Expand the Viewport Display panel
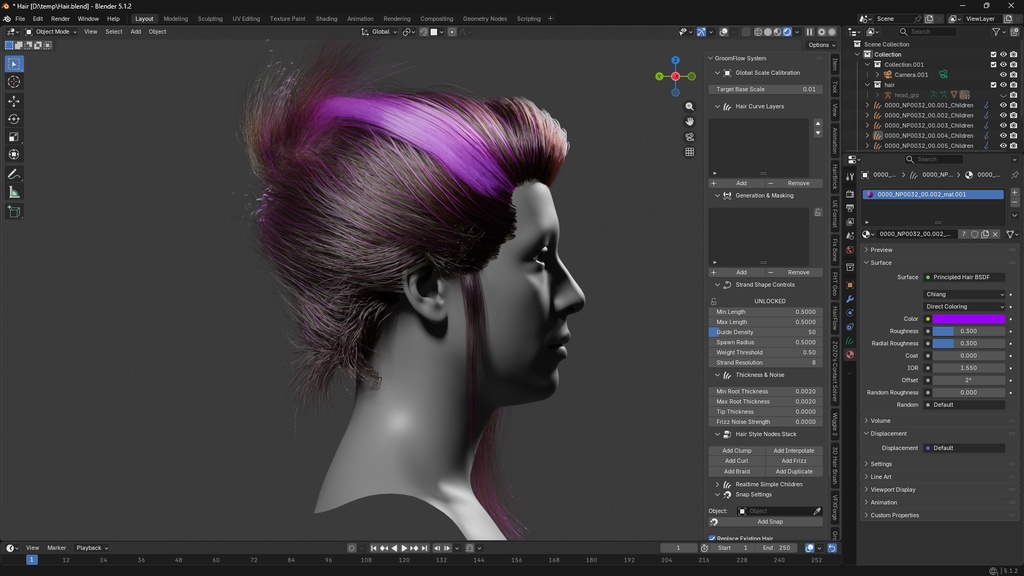Viewport: 1024px width, 576px height. (892, 490)
